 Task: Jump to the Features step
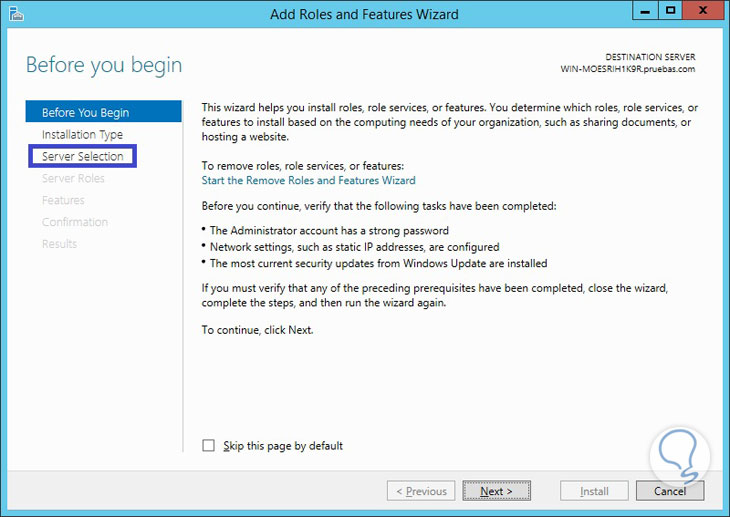point(63,200)
